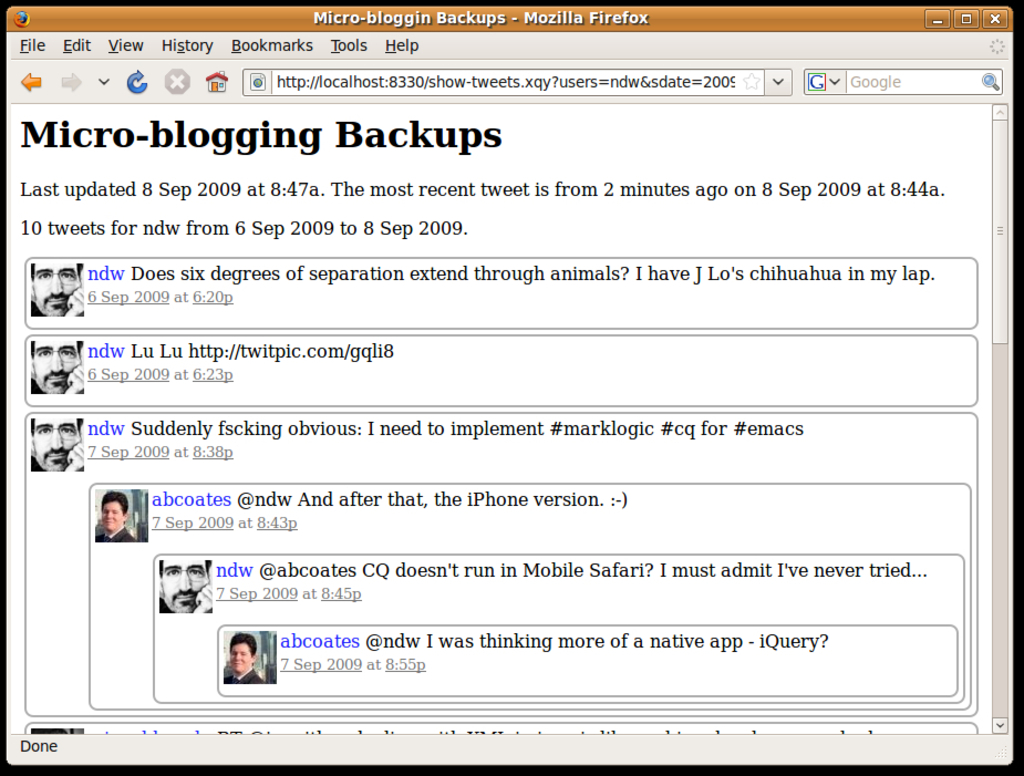Open the Bookmarks menu
Viewport: 1024px width, 776px height.
tap(272, 46)
